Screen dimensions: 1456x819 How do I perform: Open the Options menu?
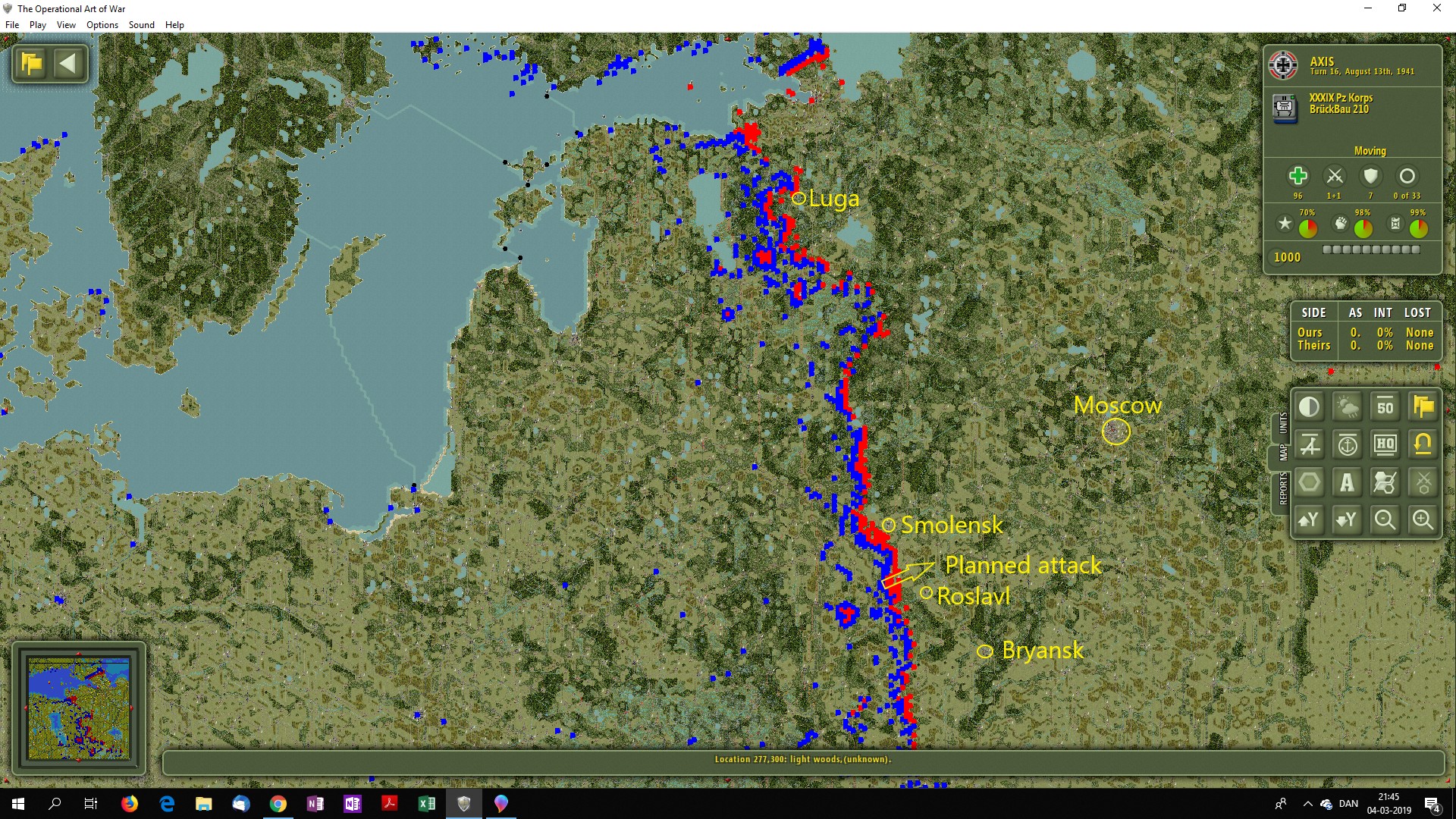[x=102, y=25]
